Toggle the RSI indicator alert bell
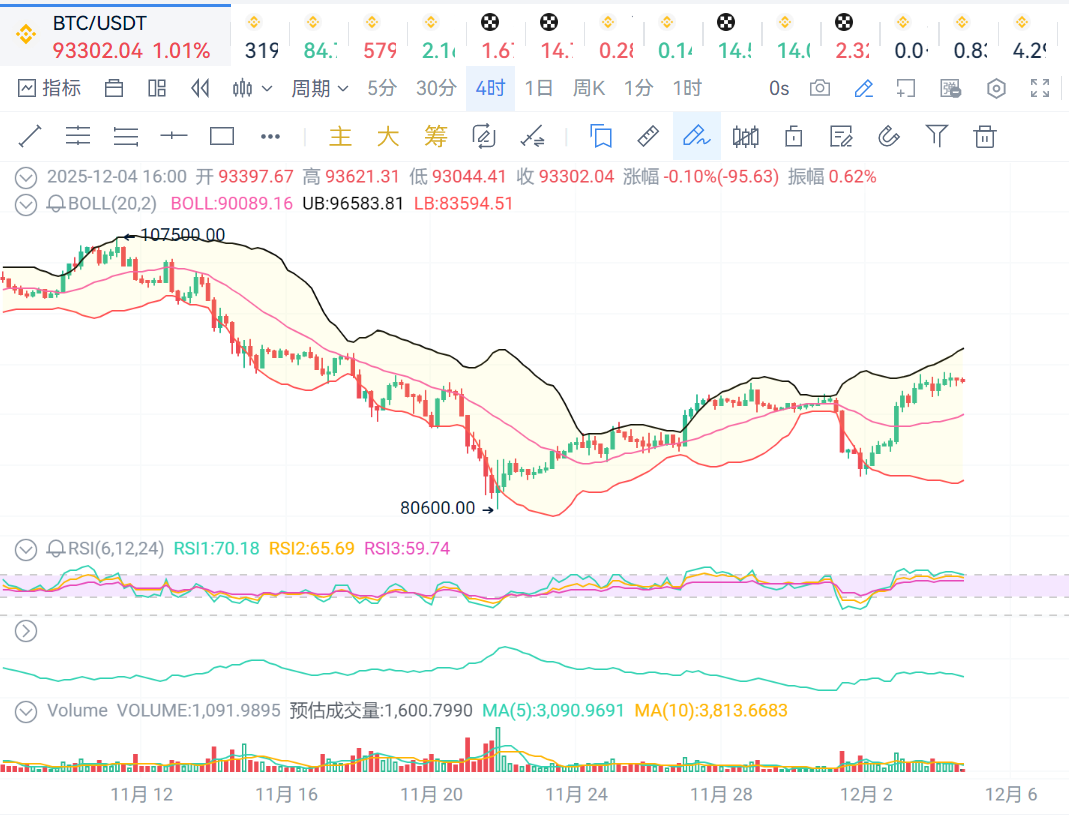Image resolution: width=1069 pixels, height=819 pixels. pyautogui.click(x=56, y=548)
